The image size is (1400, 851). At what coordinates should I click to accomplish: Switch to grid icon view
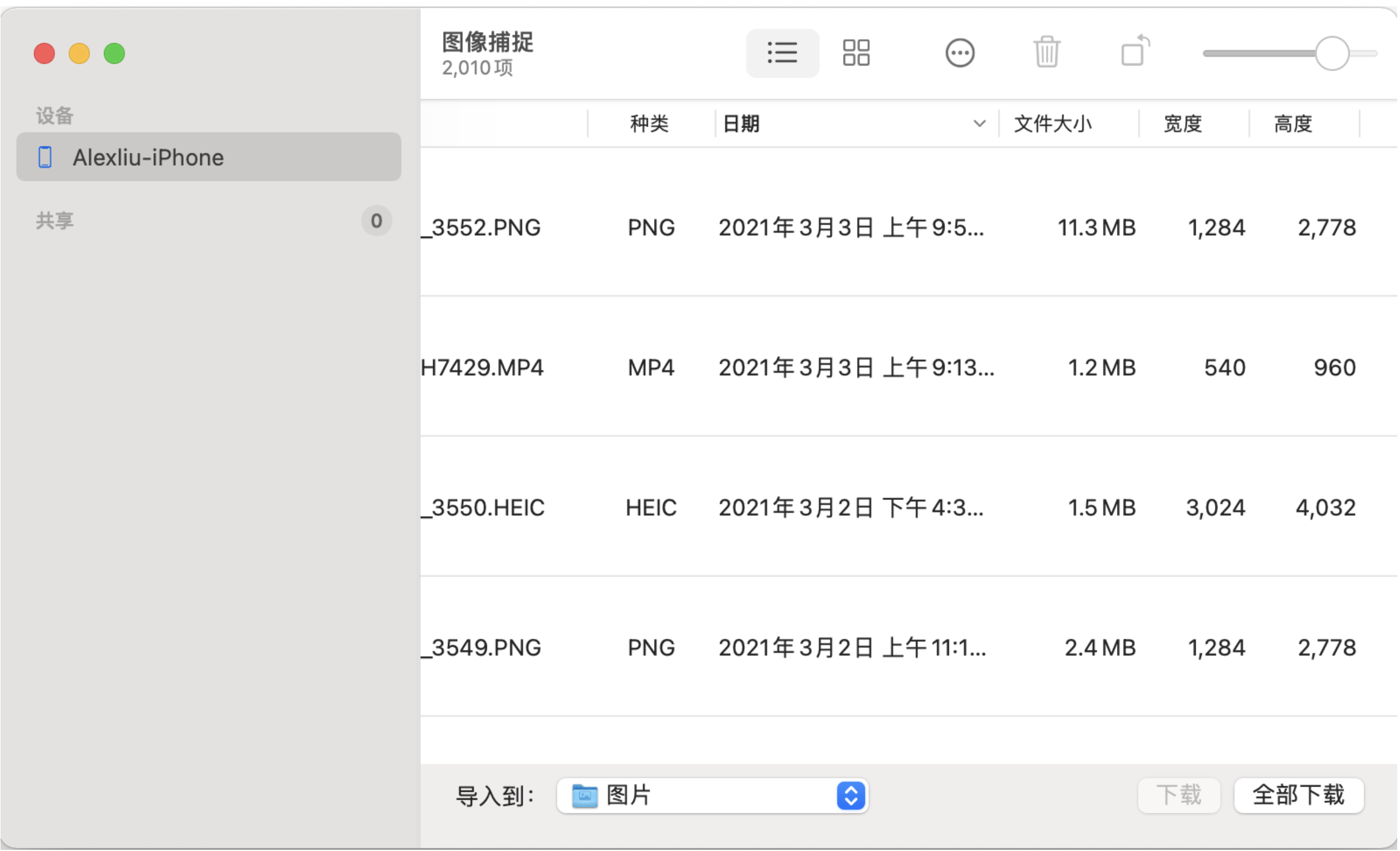point(856,53)
